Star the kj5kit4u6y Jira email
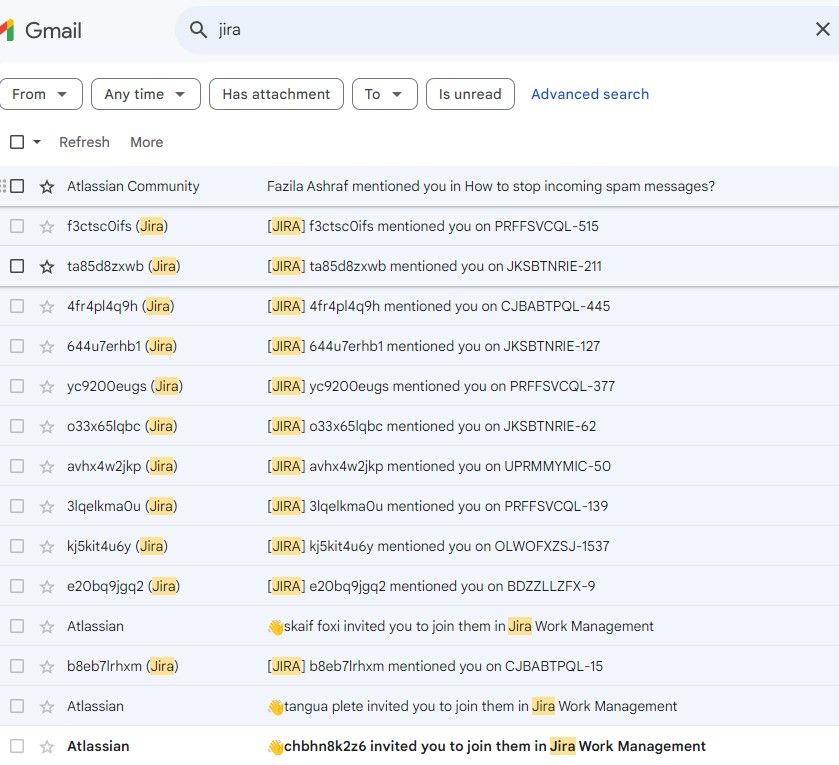The width and height of the screenshot is (839, 765). pyautogui.click(x=47, y=546)
